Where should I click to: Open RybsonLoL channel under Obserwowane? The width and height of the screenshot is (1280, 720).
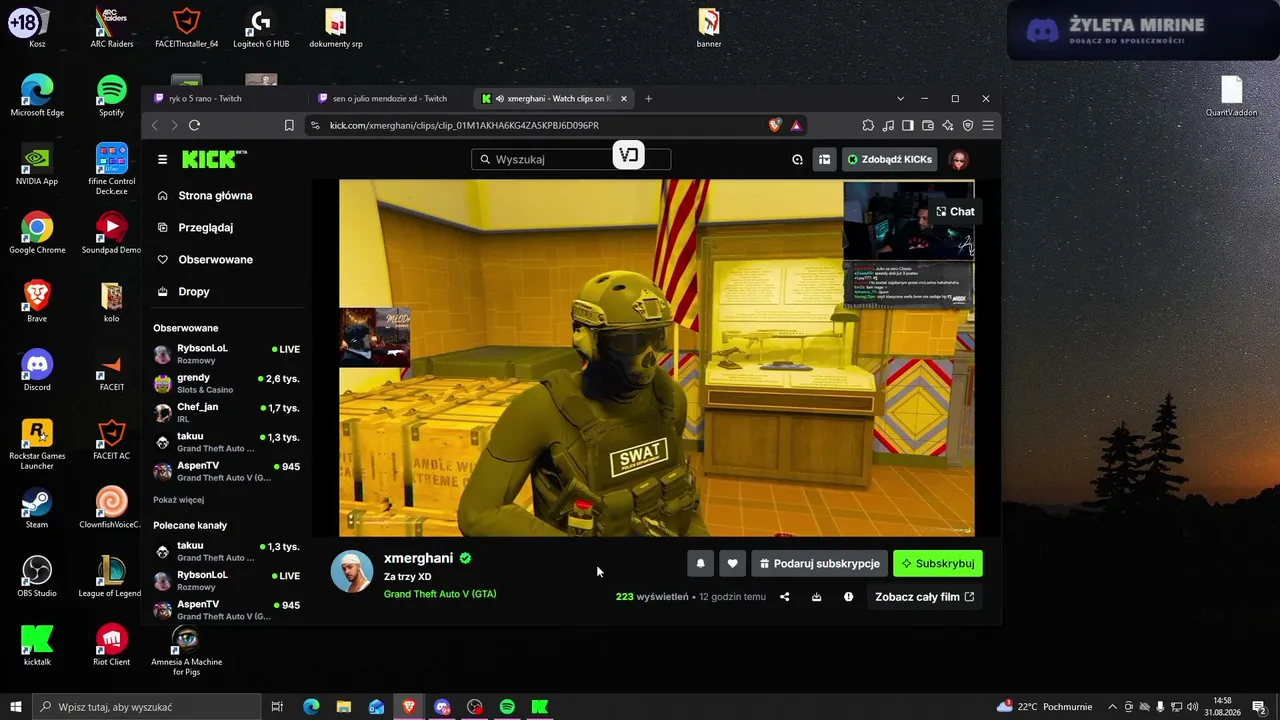tap(226, 354)
